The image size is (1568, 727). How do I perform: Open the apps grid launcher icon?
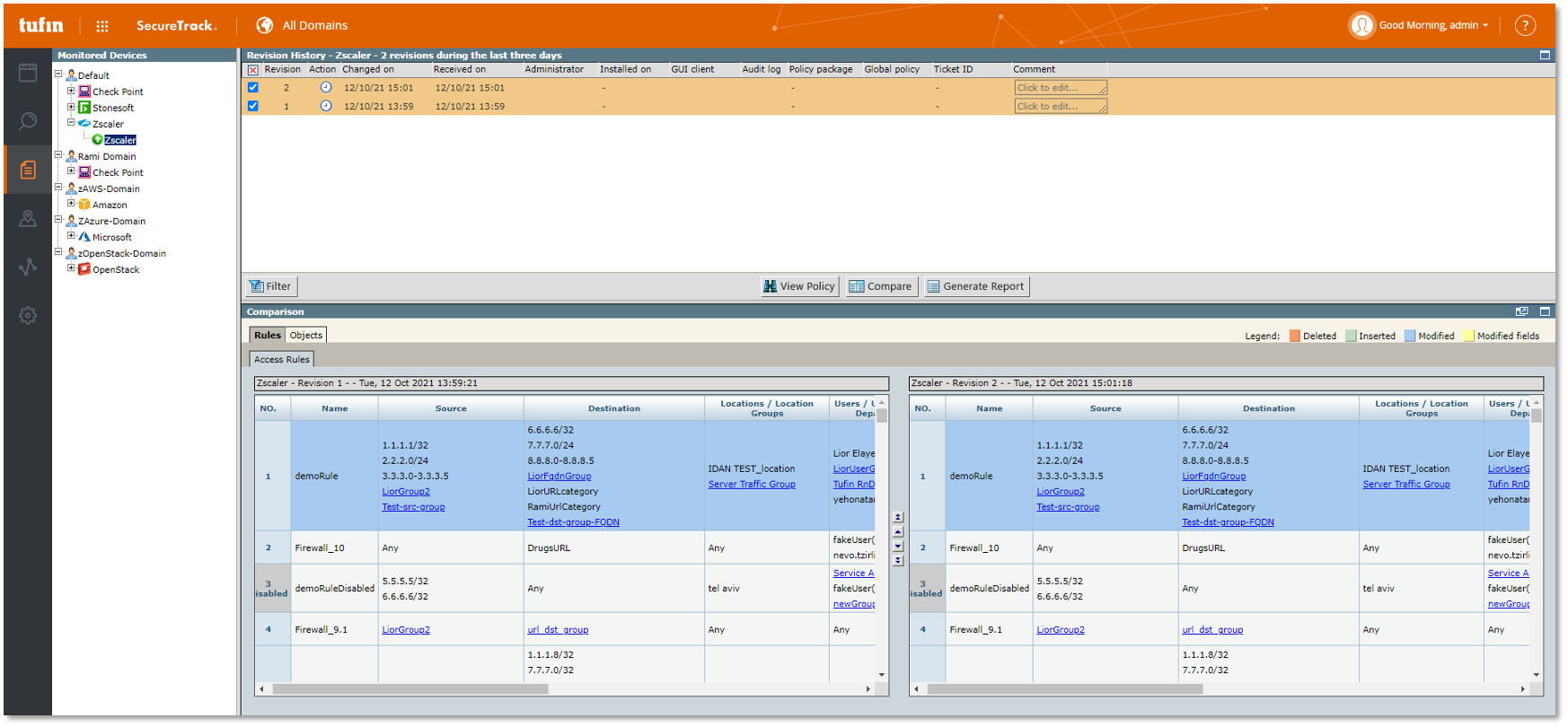pyautogui.click(x=102, y=26)
